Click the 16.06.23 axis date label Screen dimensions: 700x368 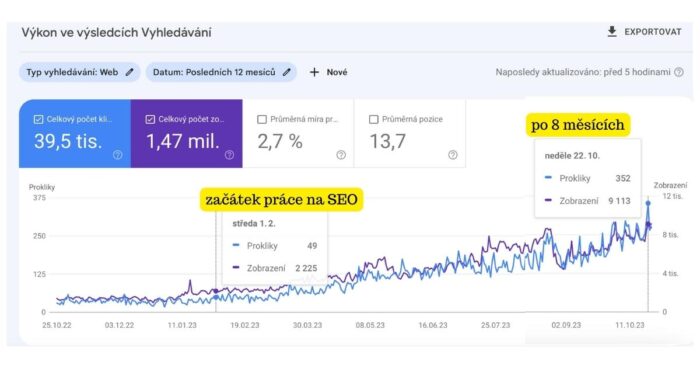[x=433, y=325]
